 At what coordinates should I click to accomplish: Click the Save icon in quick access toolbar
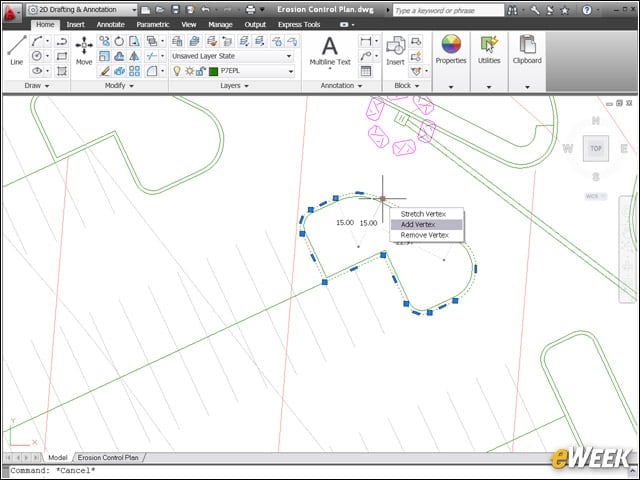pyautogui.click(x=175, y=9)
